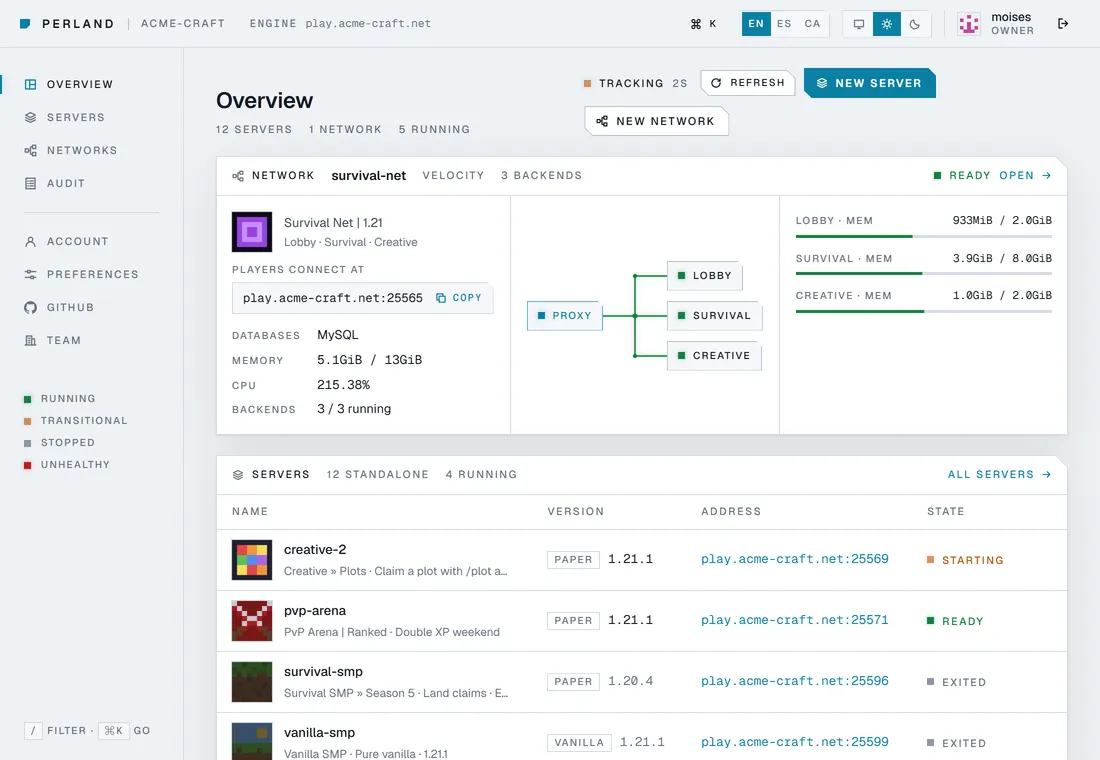Switch language to ES
The image size is (1100, 760).
(x=784, y=24)
